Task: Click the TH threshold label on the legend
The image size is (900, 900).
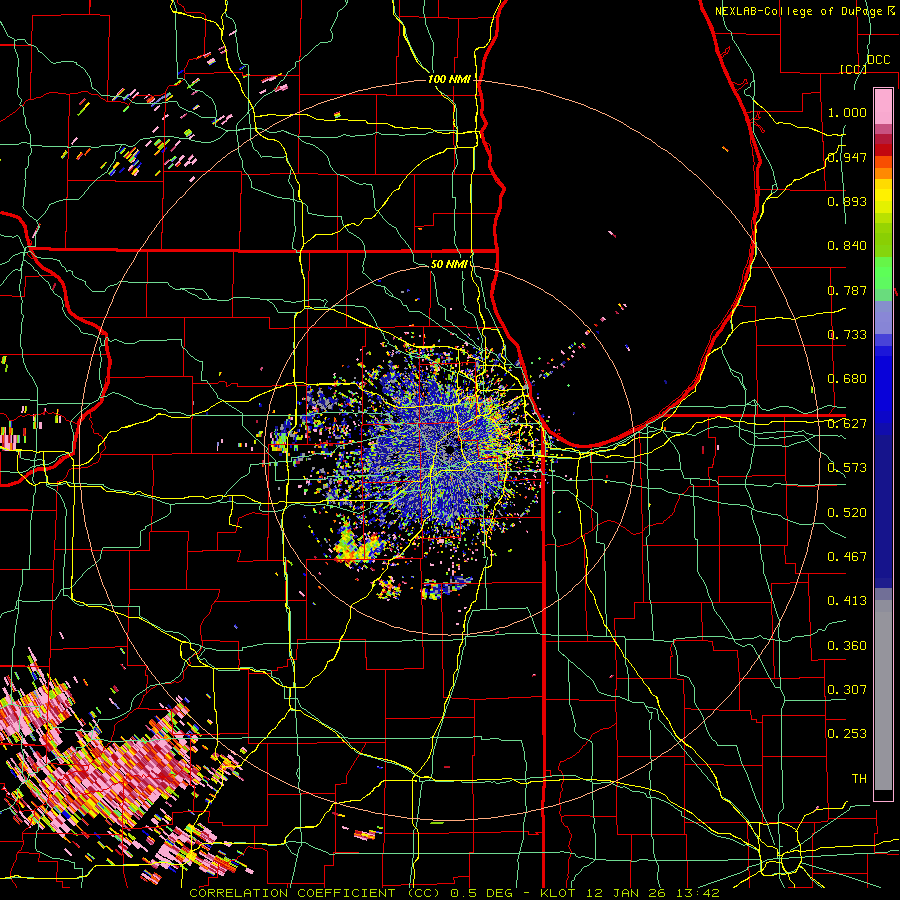Action: [x=859, y=778]
